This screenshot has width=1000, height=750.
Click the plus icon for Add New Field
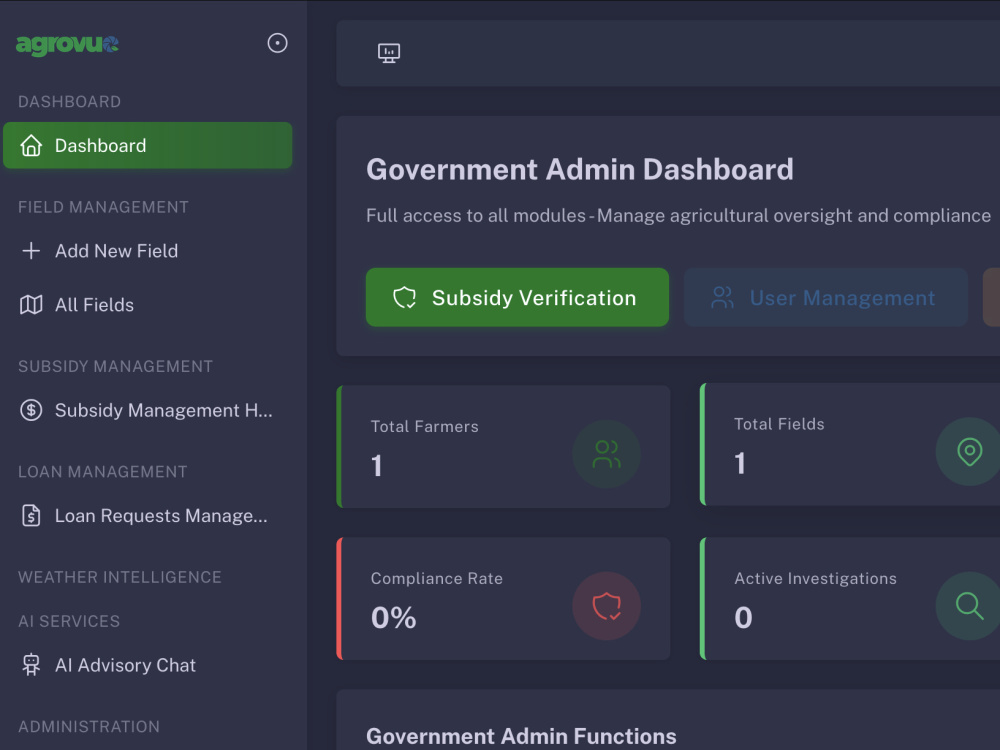coord(31,251)
